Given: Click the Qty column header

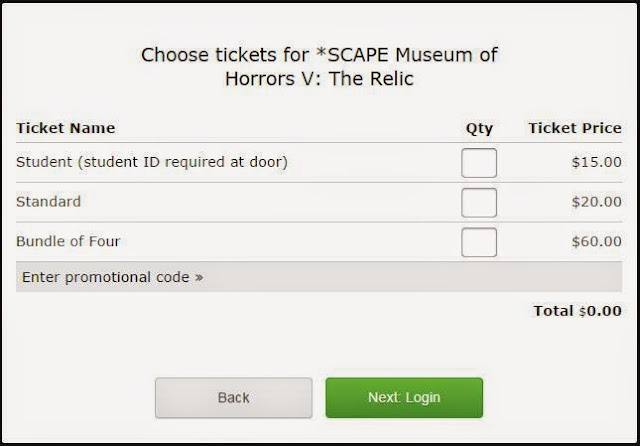Looking at the screenshot, I should 479,128.
